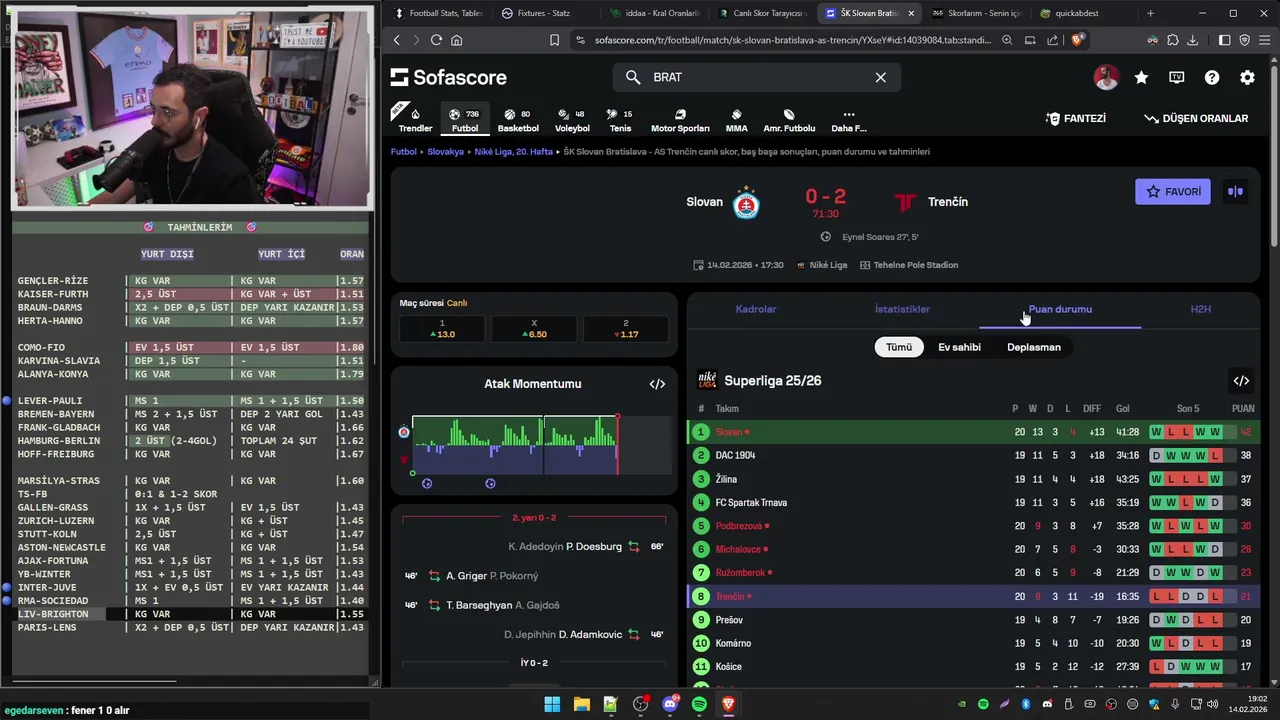Viewport: 1280px width, 720px height.
Task: Toggle the match comparison icon beside FAVORİ
Action: 1236,191
